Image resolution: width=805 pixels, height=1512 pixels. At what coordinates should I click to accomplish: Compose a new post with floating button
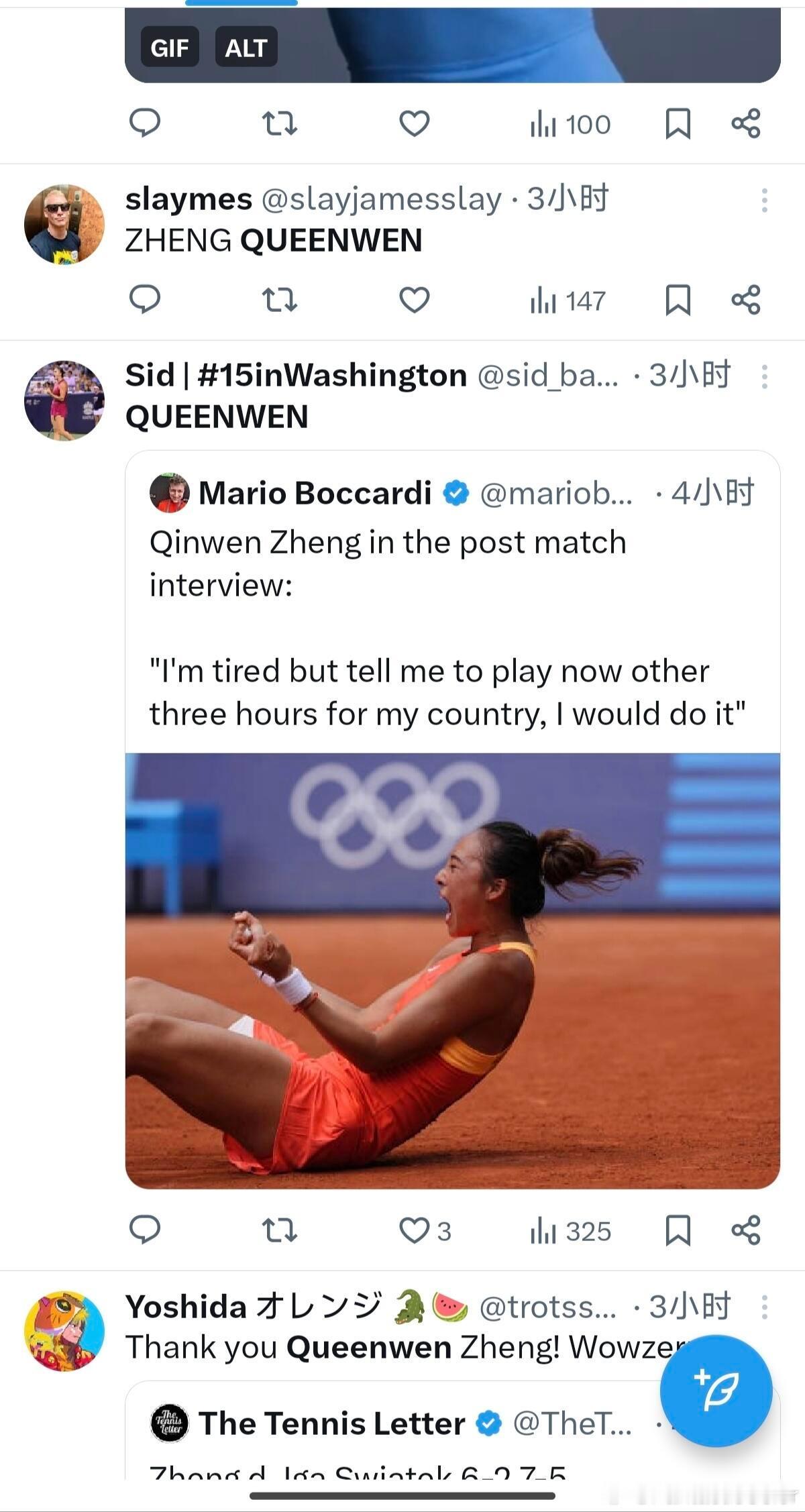(x=716, y=1391)
